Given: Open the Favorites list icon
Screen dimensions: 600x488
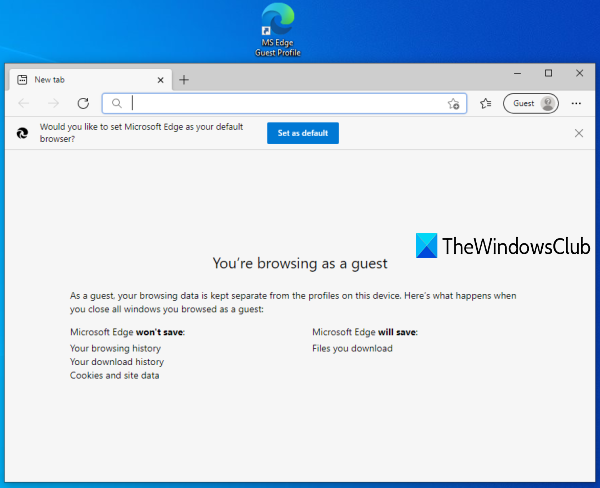Looking at the screenshot, I should 485,103.
